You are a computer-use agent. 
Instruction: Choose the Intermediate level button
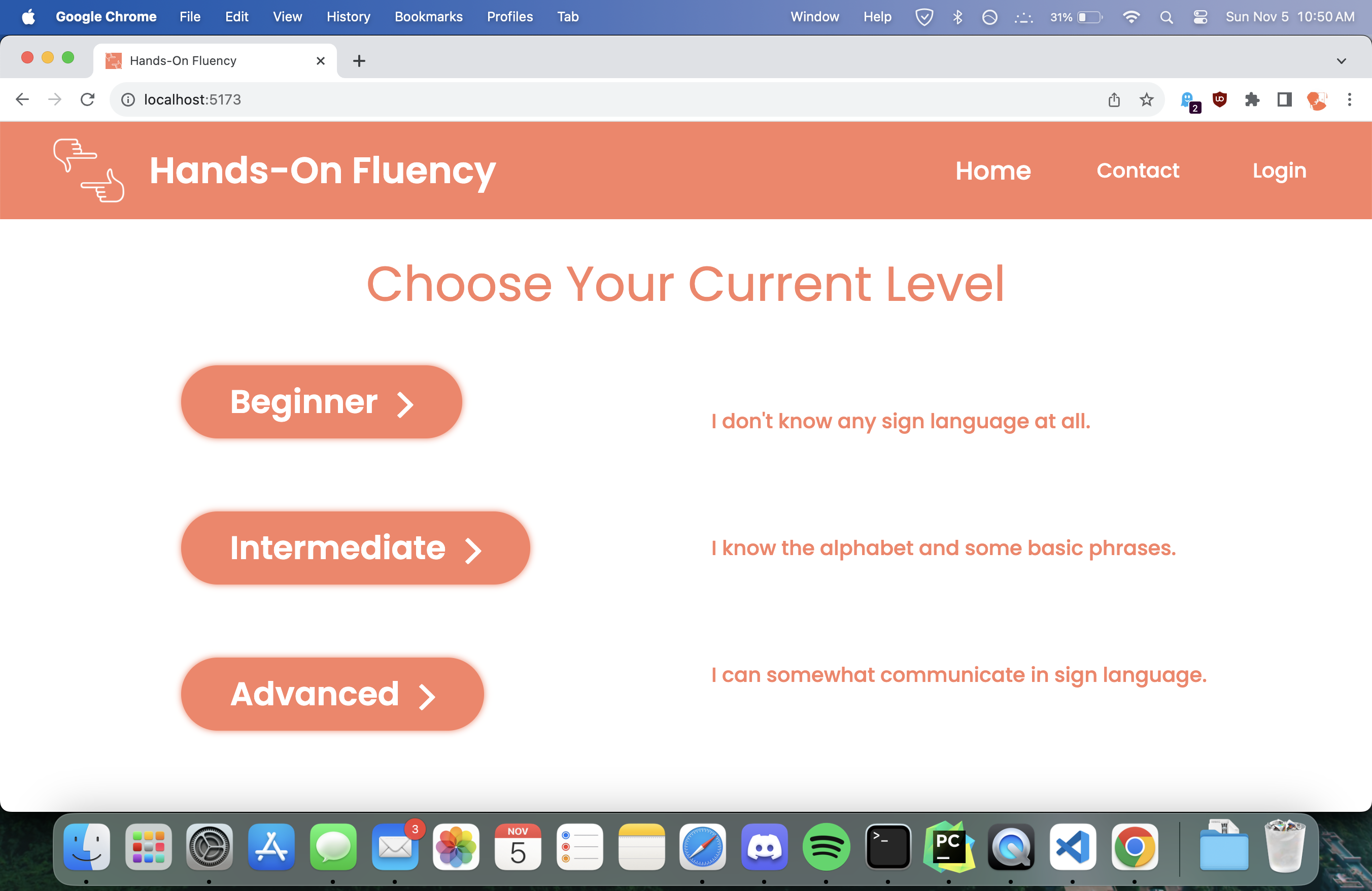tap(355, 547)
